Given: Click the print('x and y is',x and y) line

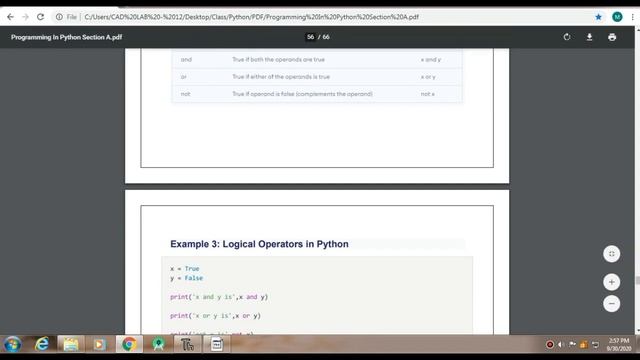Looking at the screenshot, I should pos(219,297).
